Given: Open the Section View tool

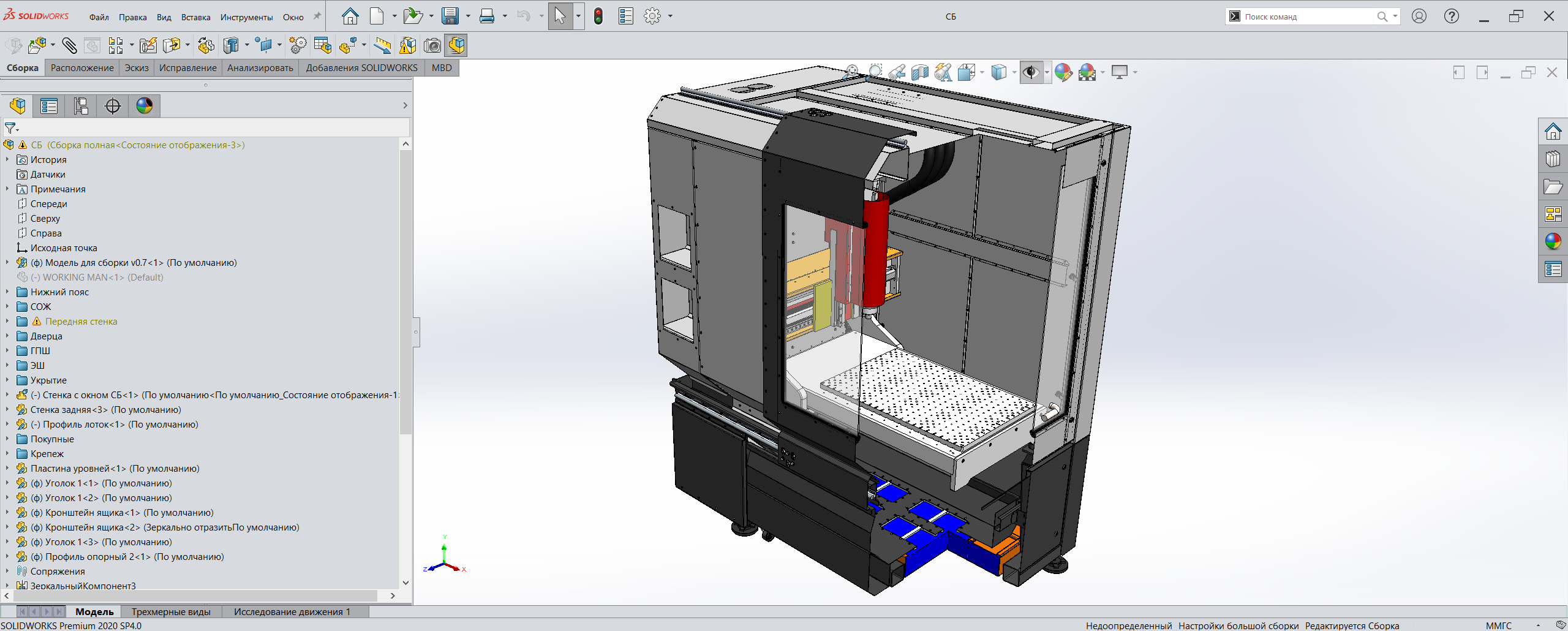Looking at the screenshot, I should click(919, 73).
